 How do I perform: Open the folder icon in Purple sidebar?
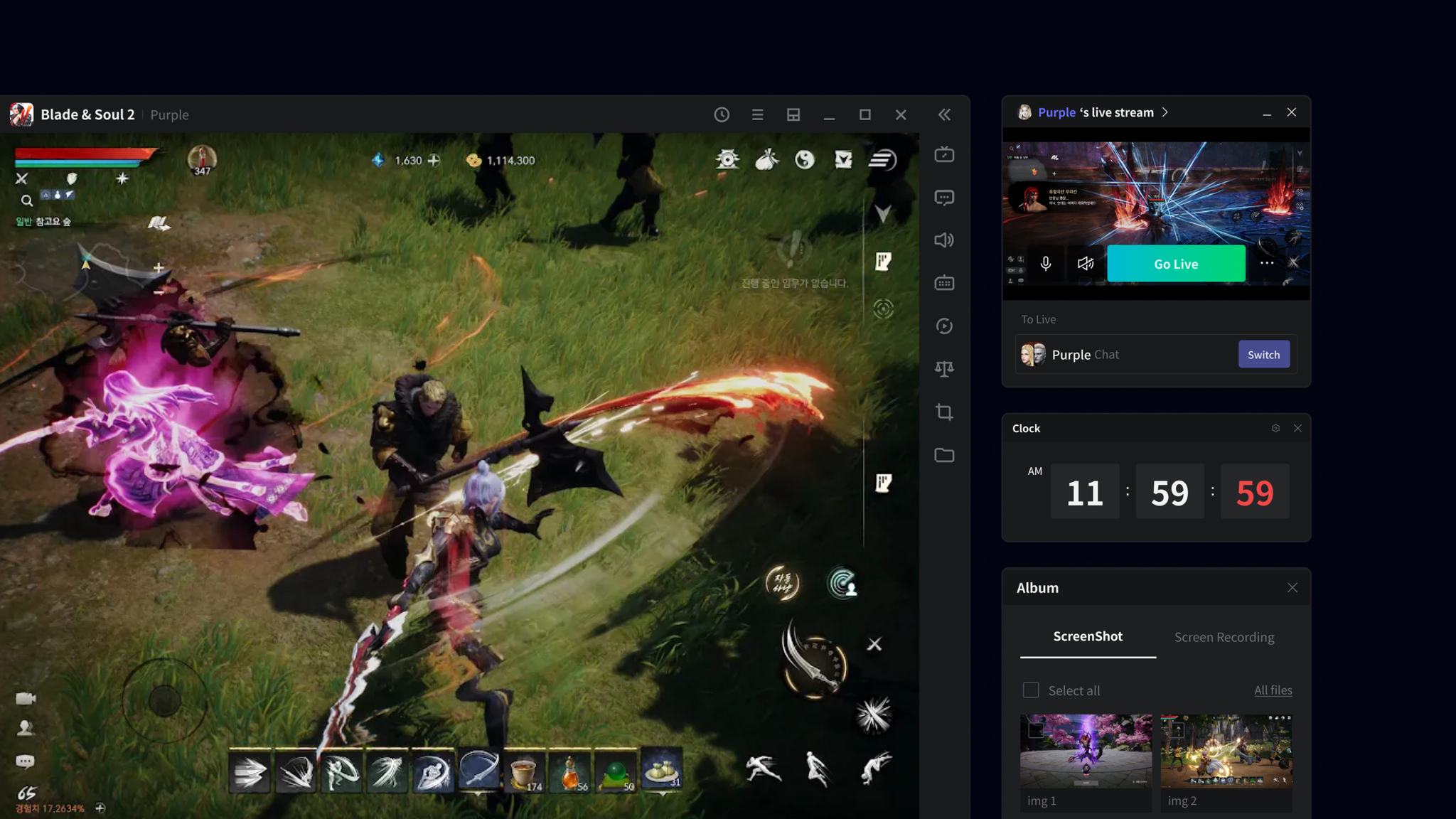(x=944, y=455)
